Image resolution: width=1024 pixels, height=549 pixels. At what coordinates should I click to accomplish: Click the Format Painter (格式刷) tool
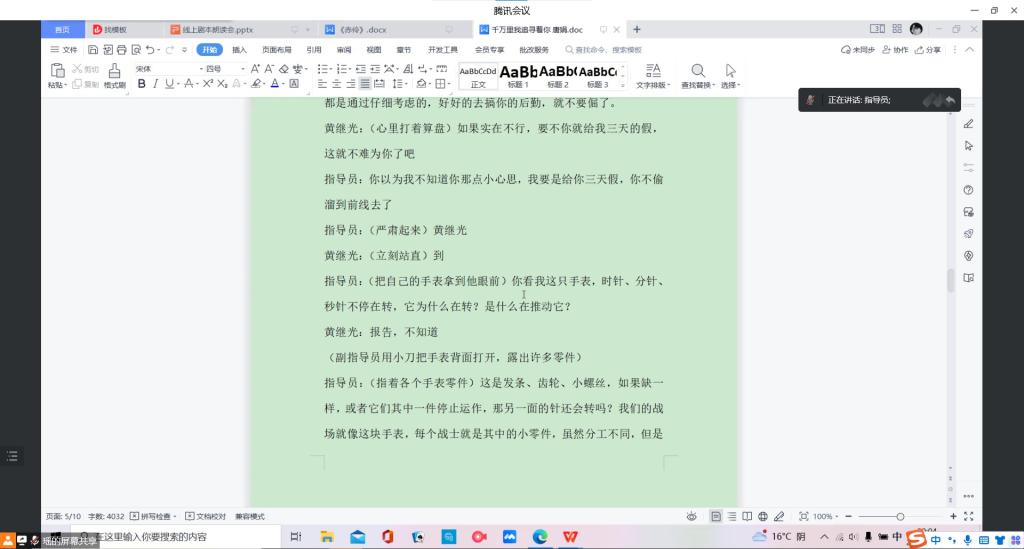(114, 76)
